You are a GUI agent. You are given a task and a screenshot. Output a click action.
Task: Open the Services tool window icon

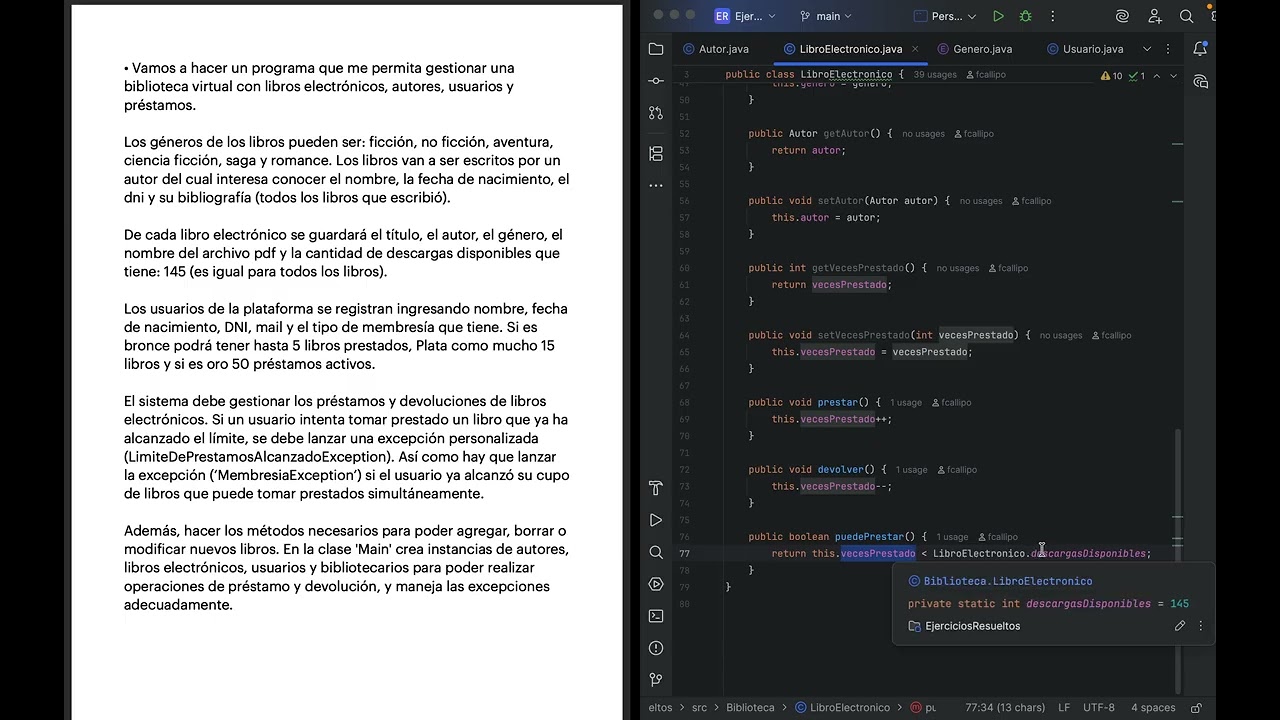[656, 584]
